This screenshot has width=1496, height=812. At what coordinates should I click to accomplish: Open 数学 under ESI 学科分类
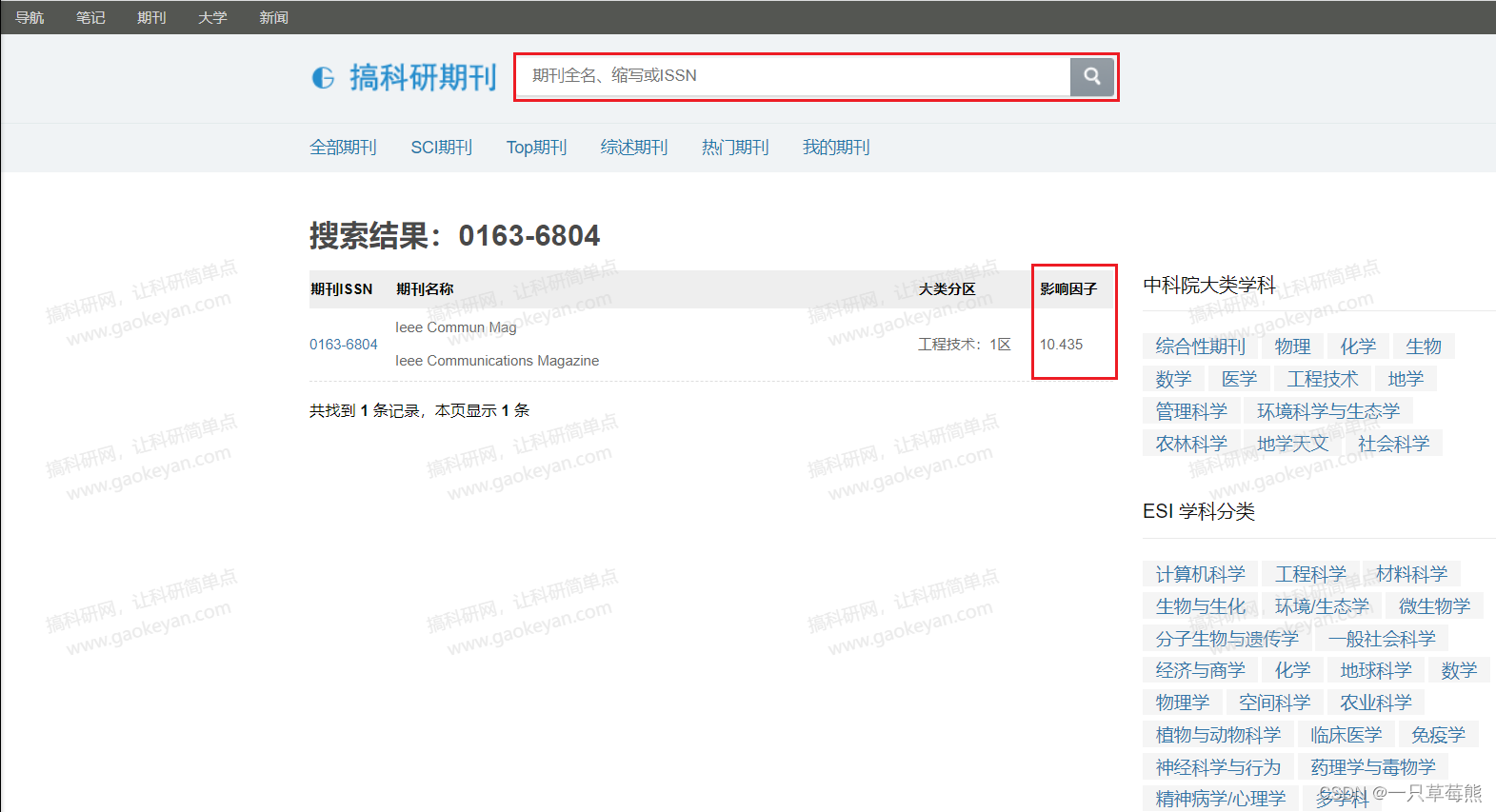(1459, 670)
